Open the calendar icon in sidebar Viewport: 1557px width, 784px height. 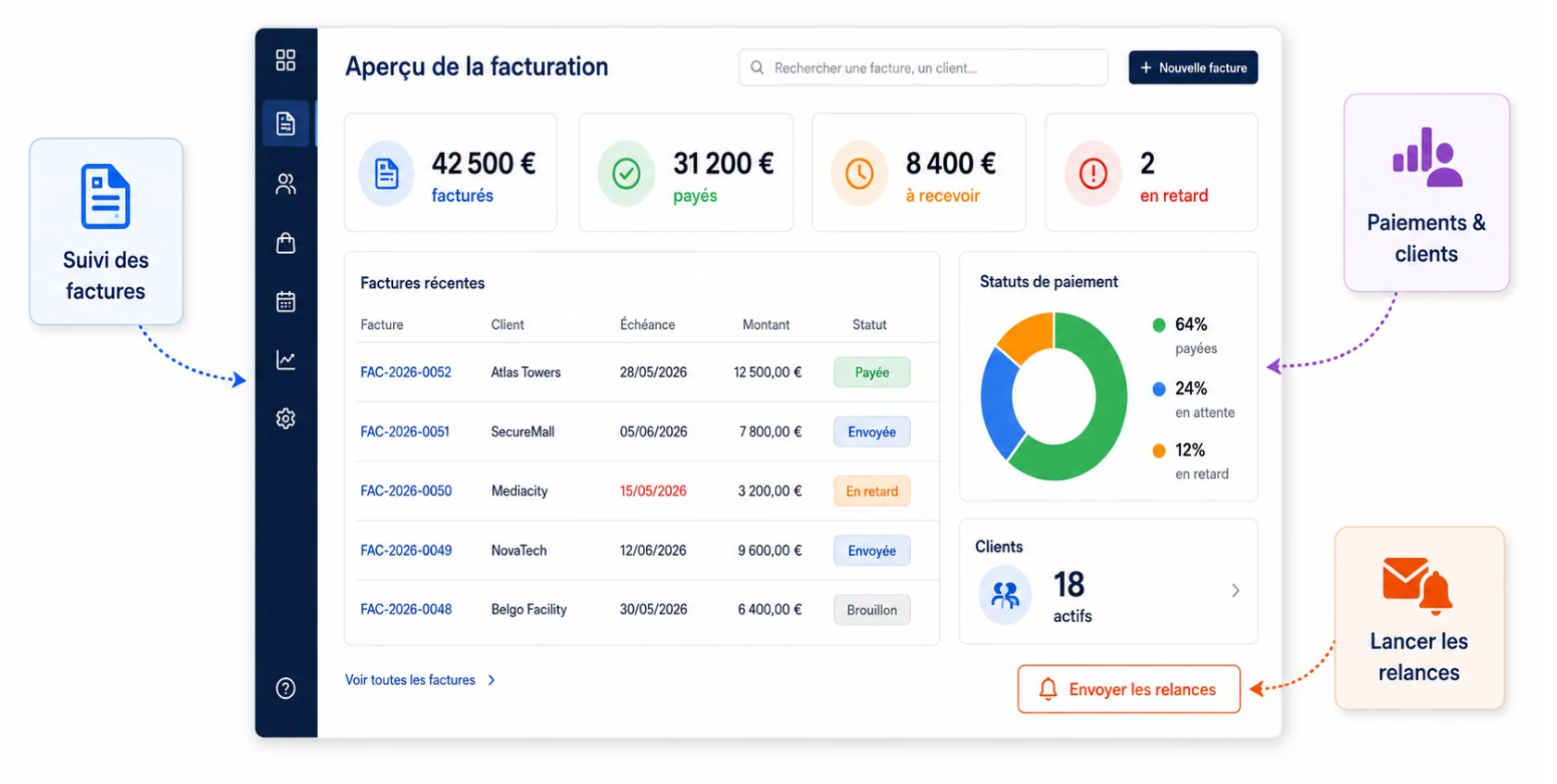(x=285, y=301)
